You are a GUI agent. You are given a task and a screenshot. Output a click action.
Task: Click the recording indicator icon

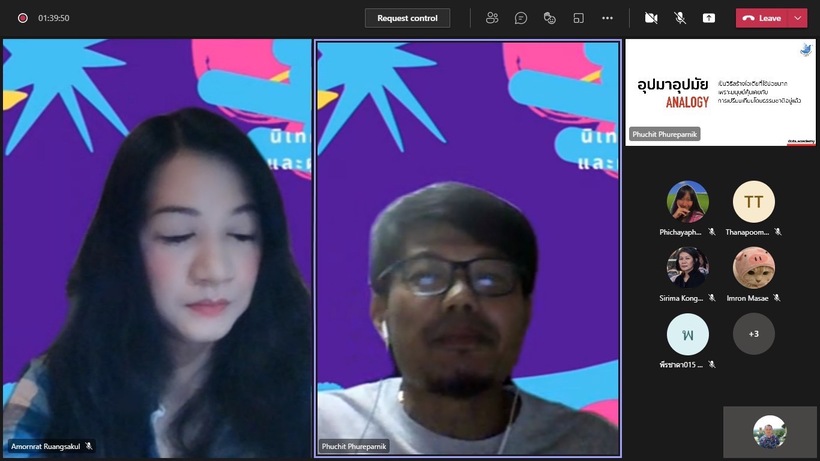[x=22, y=18]
